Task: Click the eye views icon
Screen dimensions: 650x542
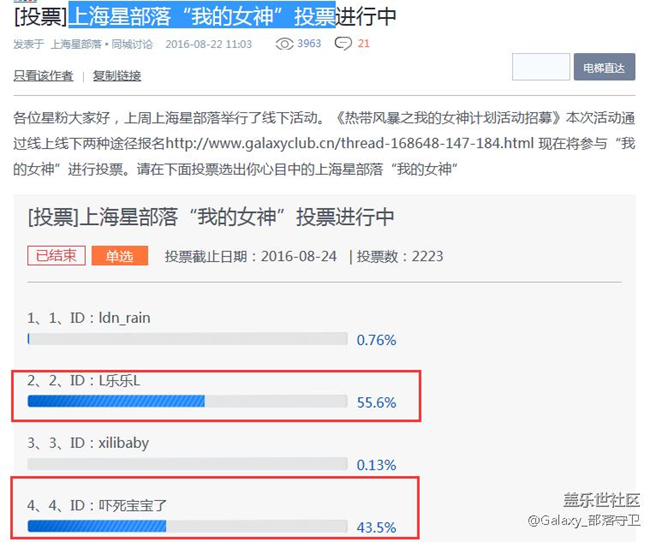Action: 284,44
